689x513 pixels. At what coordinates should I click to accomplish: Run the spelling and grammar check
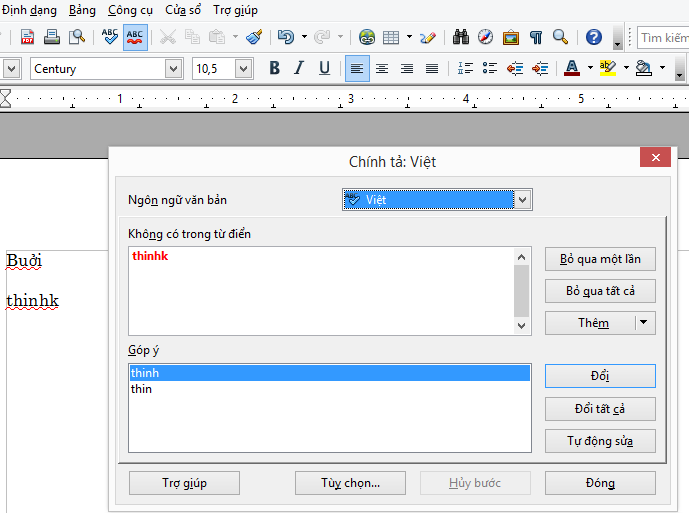[109, 37]
